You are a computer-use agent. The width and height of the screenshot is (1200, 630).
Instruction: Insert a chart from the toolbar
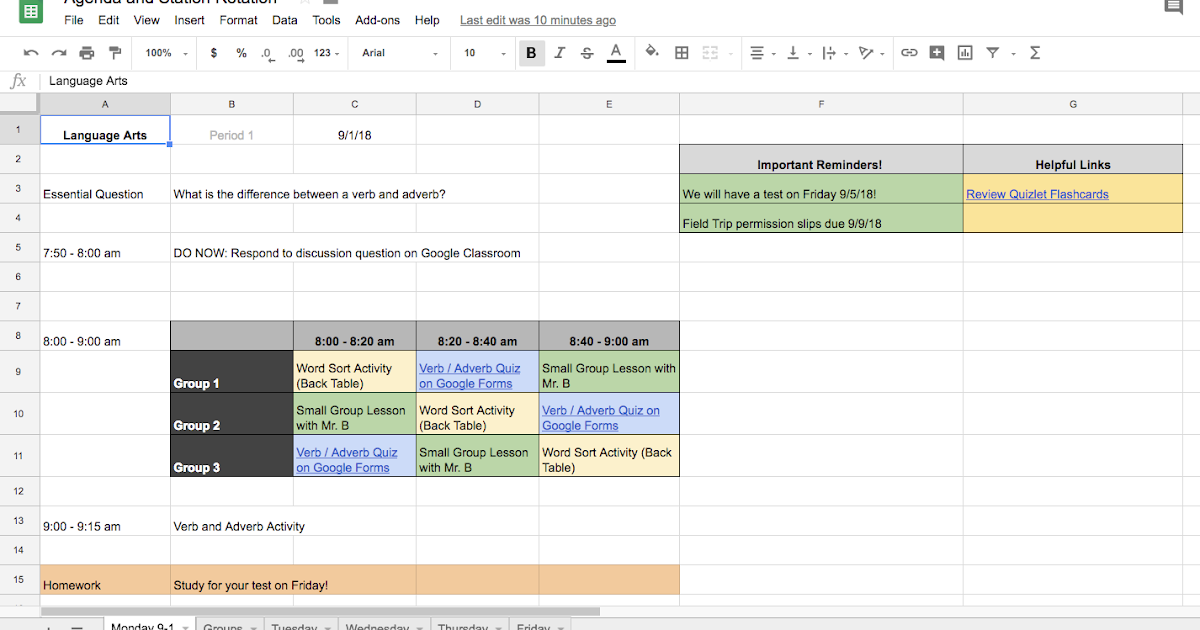965,52
